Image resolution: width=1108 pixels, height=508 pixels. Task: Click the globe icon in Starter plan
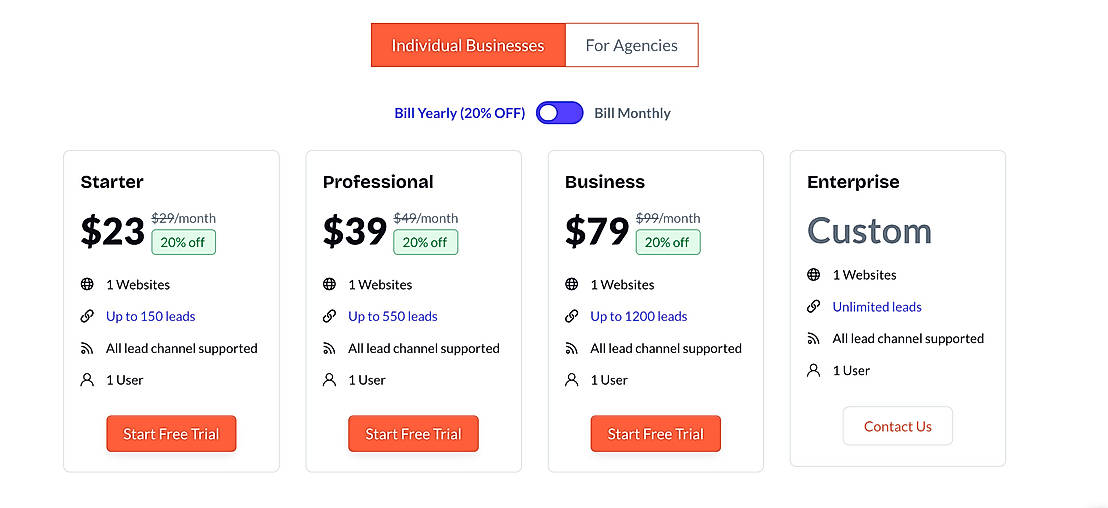click(x=87, y=285)
